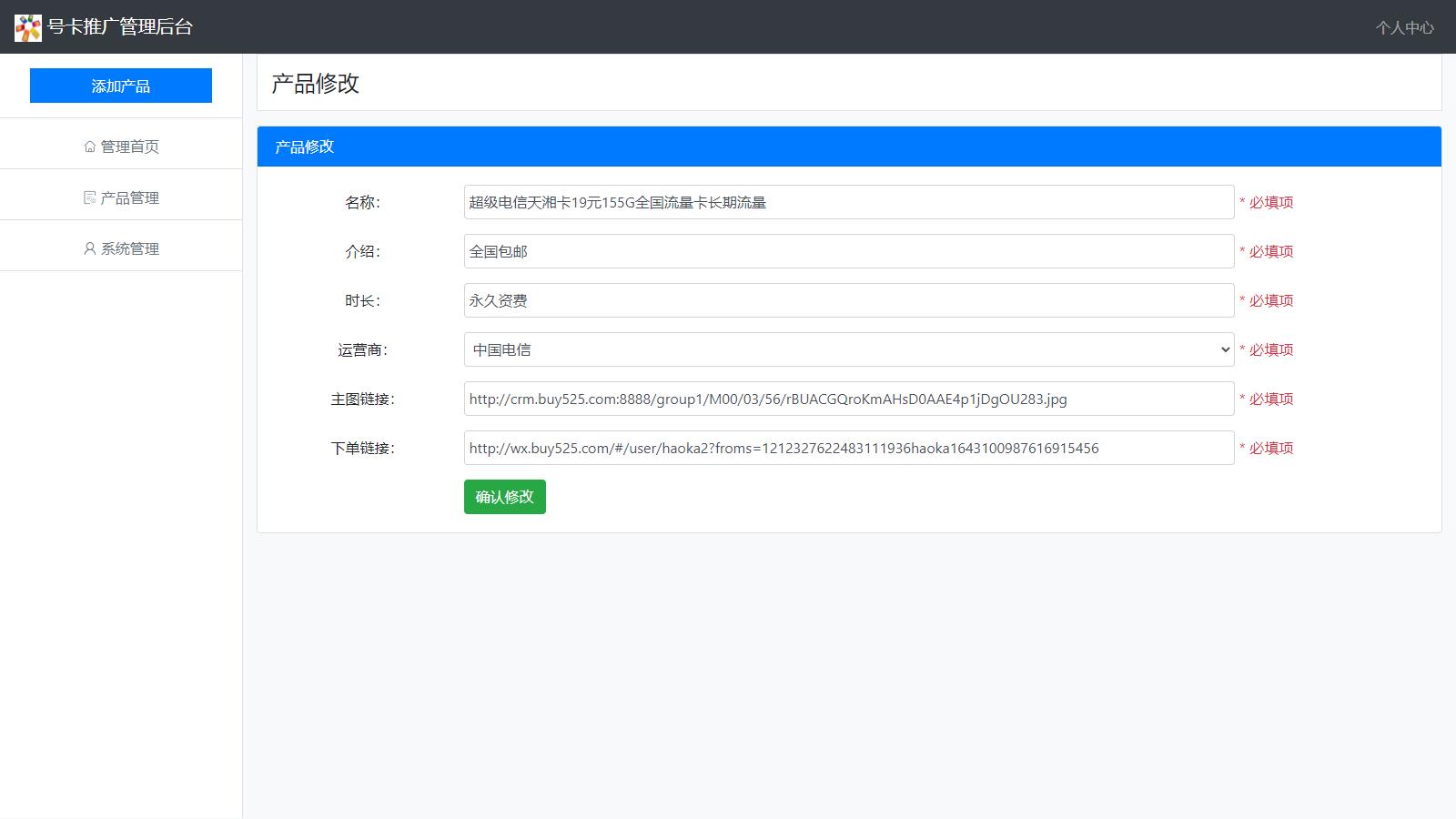This screenshot has width=1456, height=819.
Task: Click the person icon beside 系统管理
Action: tap(88, 248)
